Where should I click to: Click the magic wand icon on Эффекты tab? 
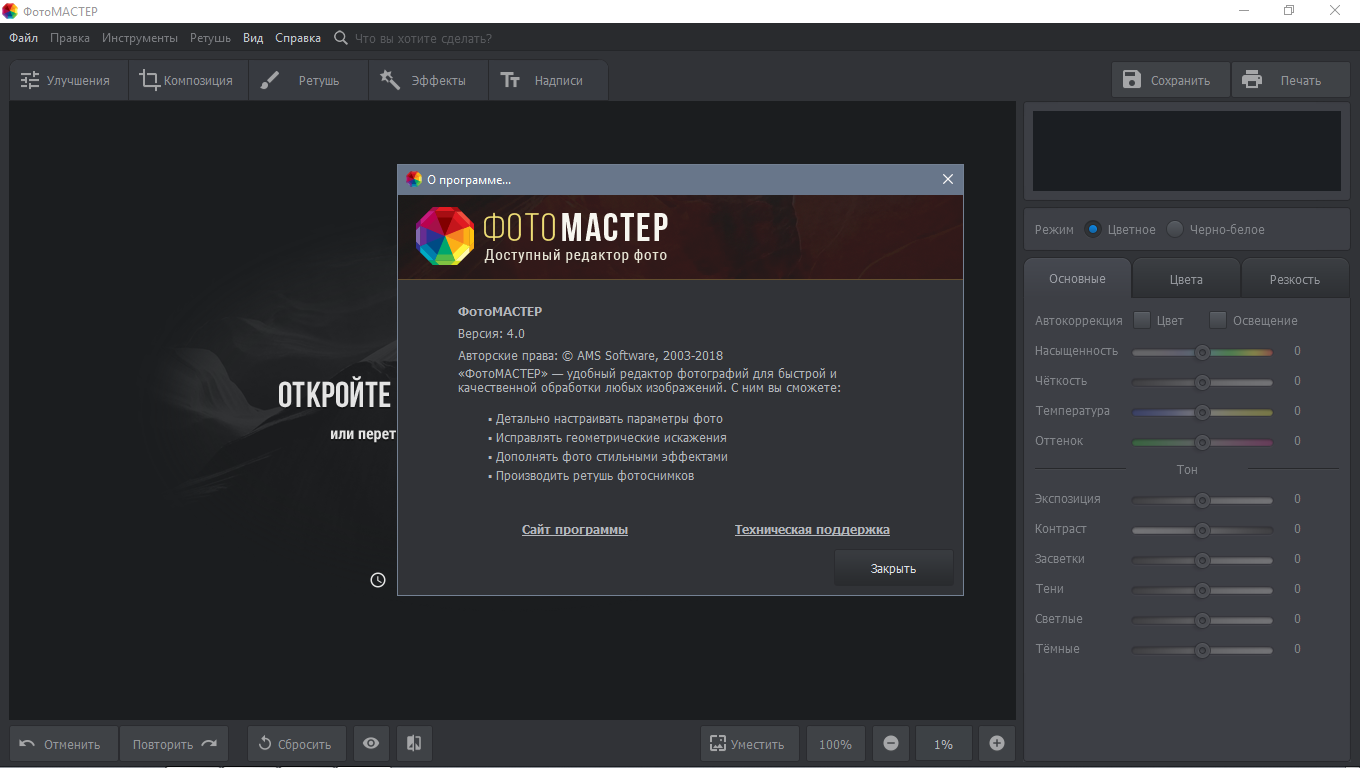(390, 80)
